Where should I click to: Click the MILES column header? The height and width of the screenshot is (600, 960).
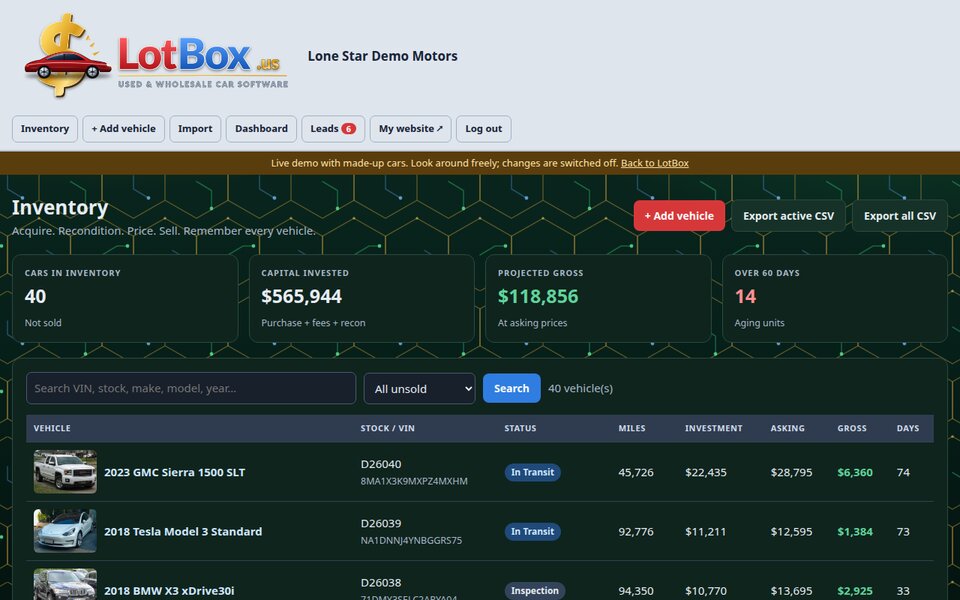(x=632, y=428)
